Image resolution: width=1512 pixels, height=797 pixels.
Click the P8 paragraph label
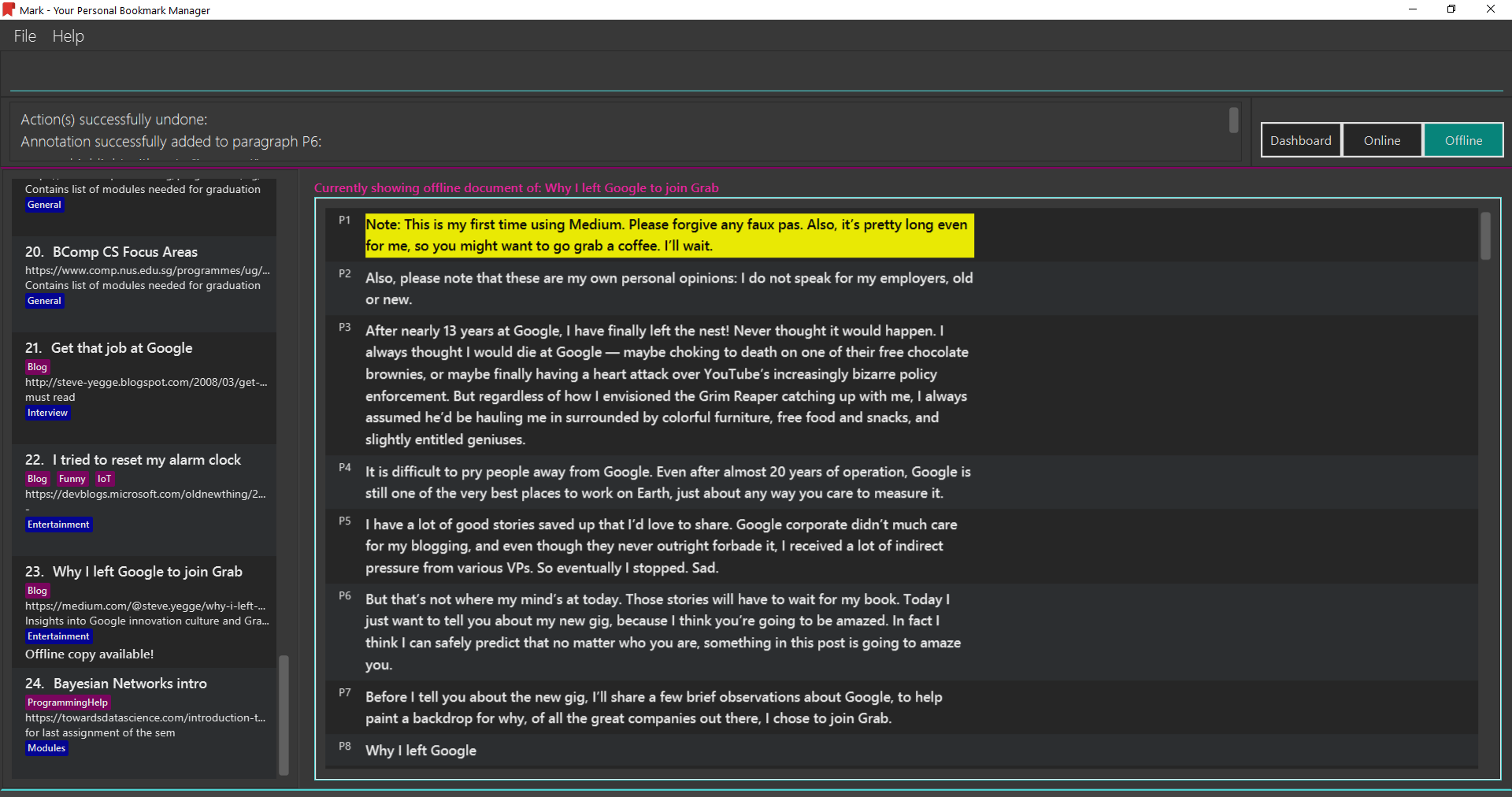[345, 746]
